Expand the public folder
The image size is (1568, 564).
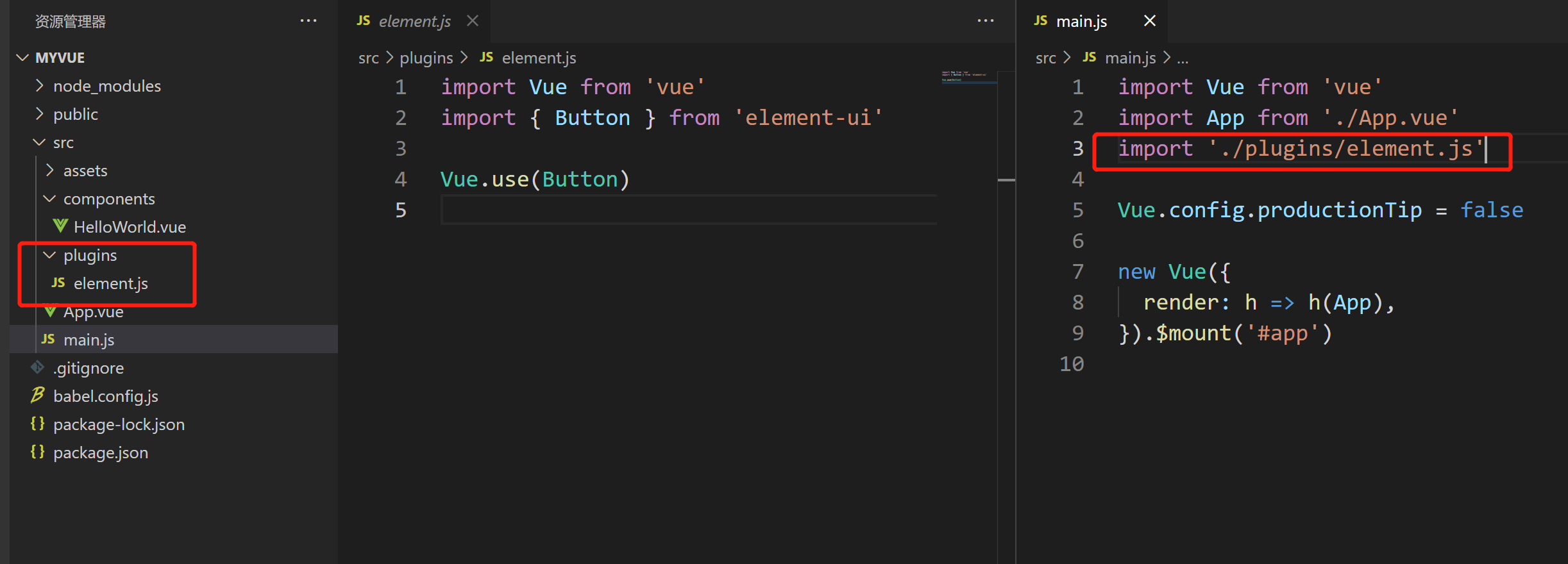click(40, 114)
